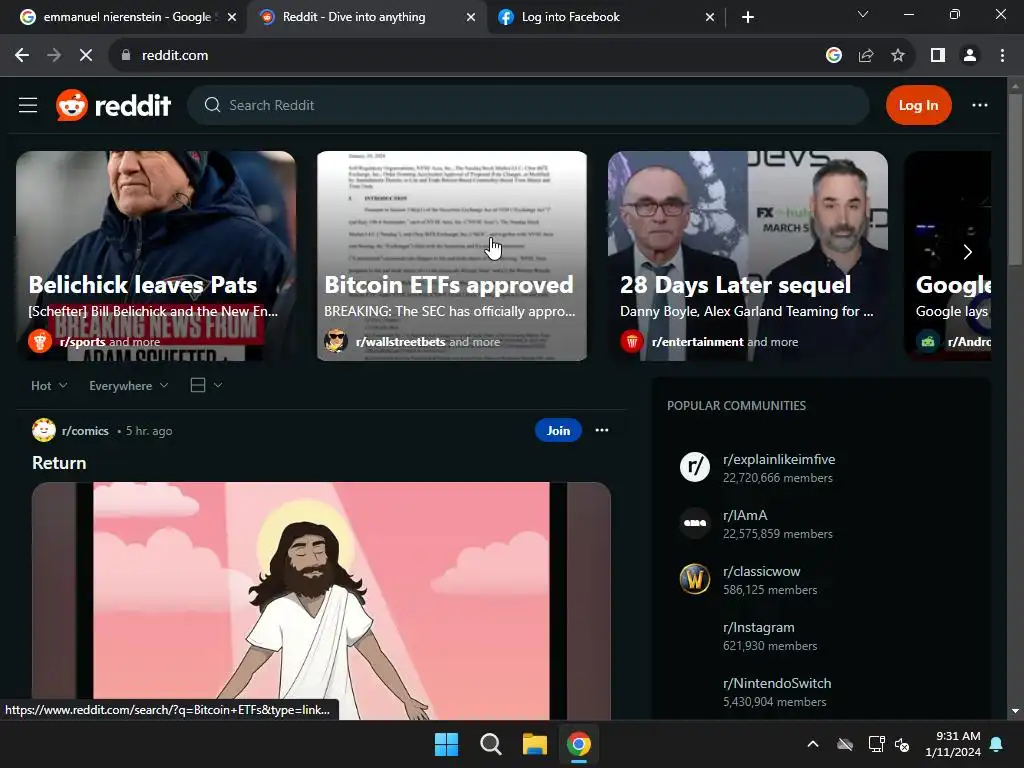Image resolution: width=1024 pixels, height=768 pixels.
Task: Click the r/wallstreetbets community avatar
Action: click(336, 341)
